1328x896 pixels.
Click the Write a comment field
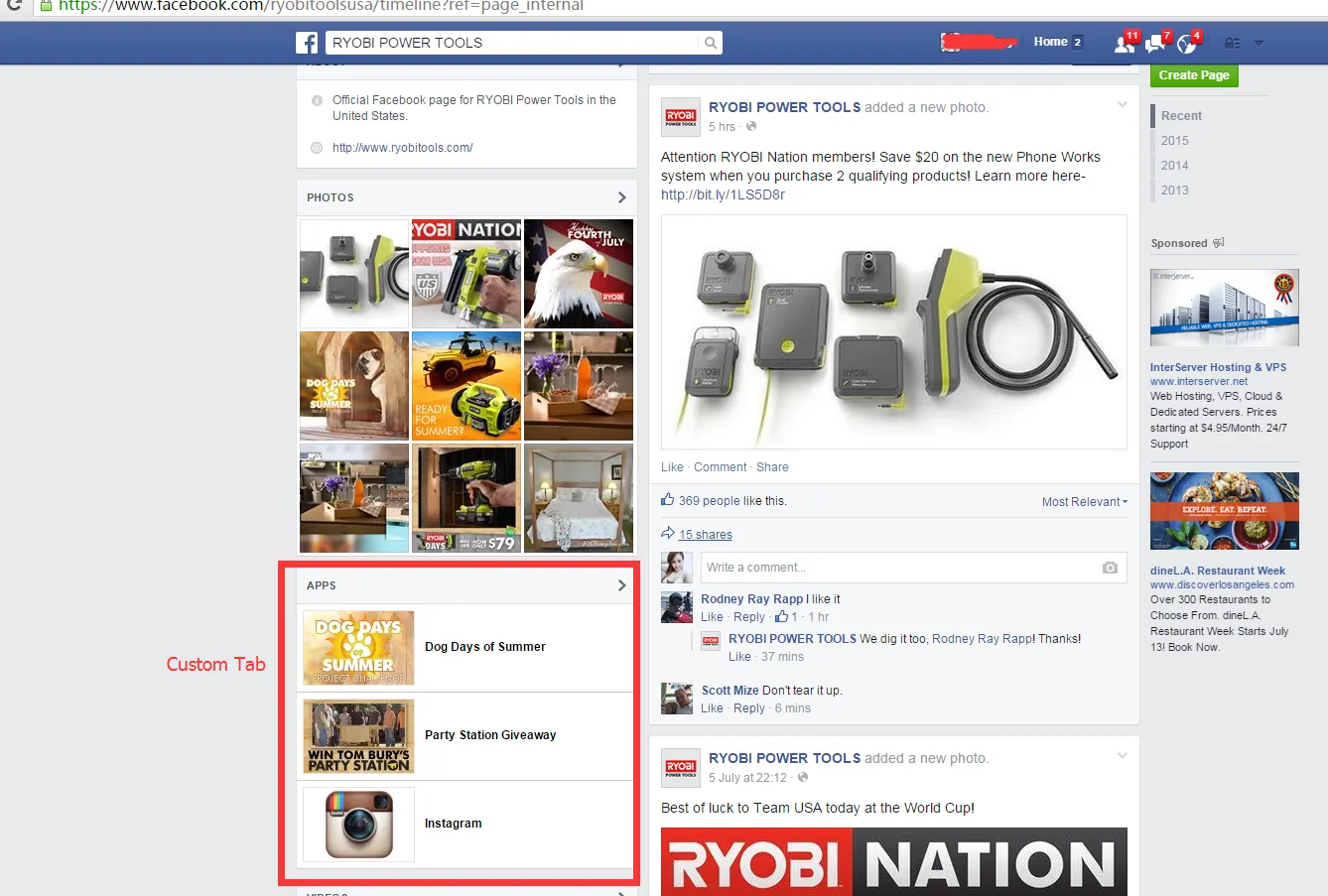(x=913, y=568)
